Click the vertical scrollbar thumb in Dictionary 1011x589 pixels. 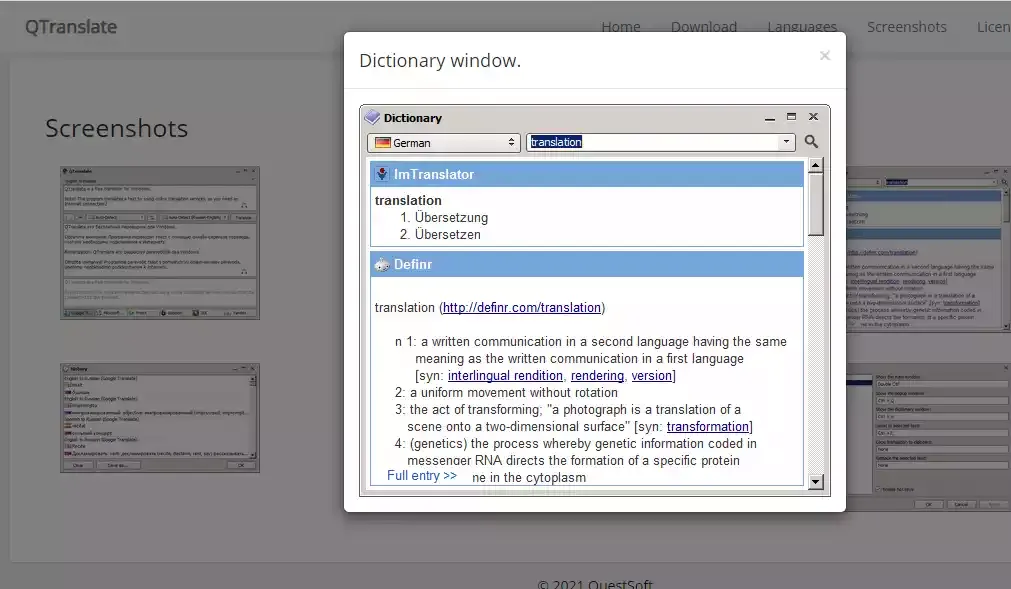point(816,204)
